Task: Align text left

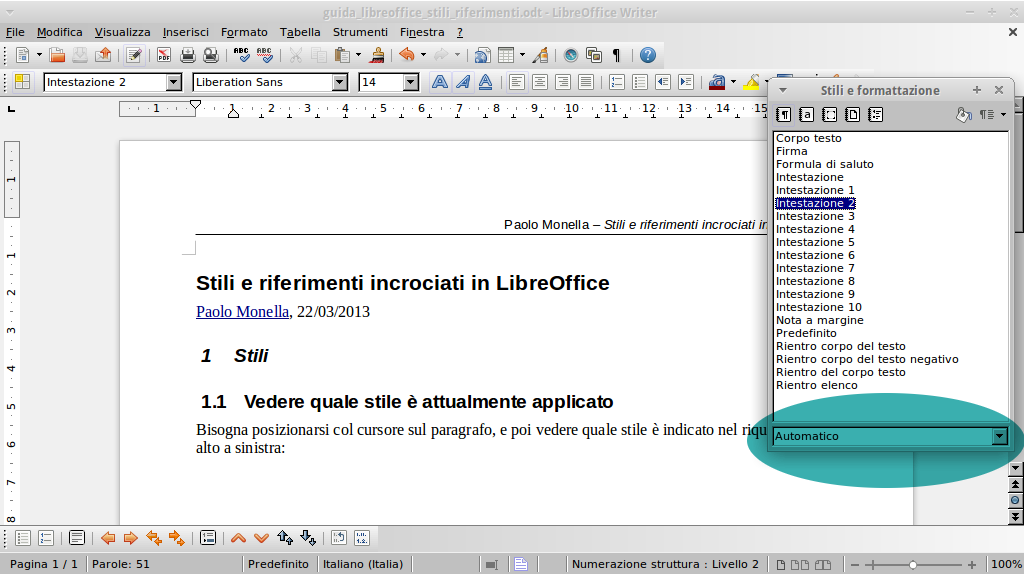Action: [517, 82]
